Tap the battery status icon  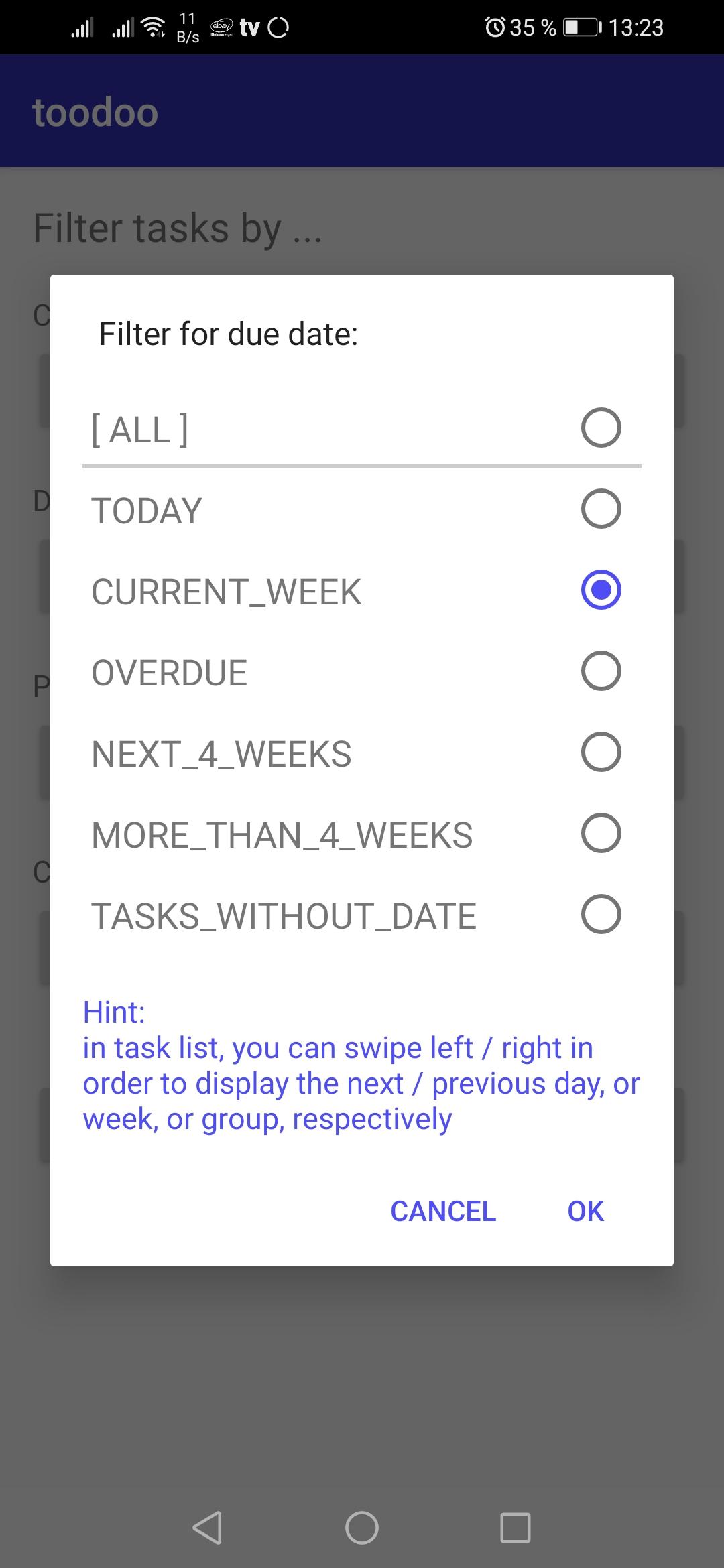click(582, 27)
